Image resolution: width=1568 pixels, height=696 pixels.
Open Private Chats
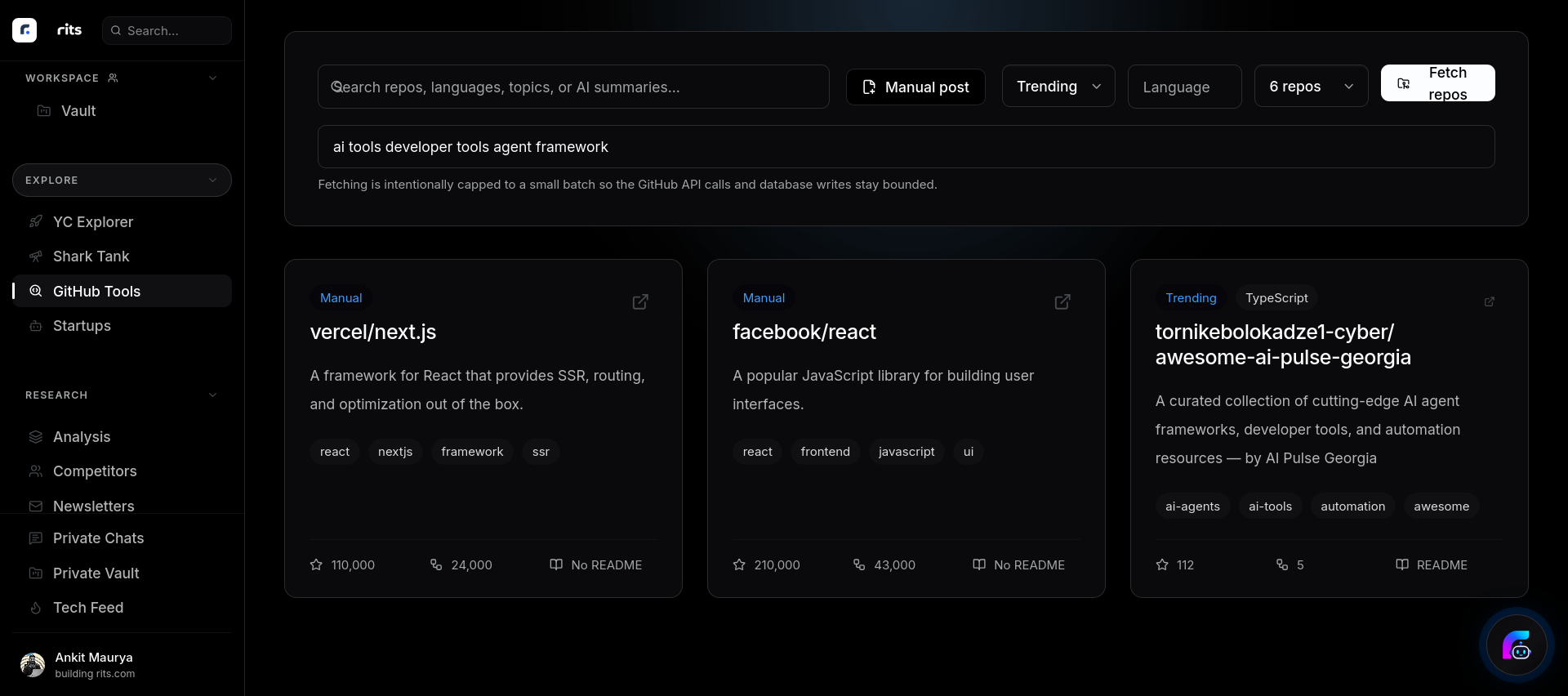click(122, 538)
